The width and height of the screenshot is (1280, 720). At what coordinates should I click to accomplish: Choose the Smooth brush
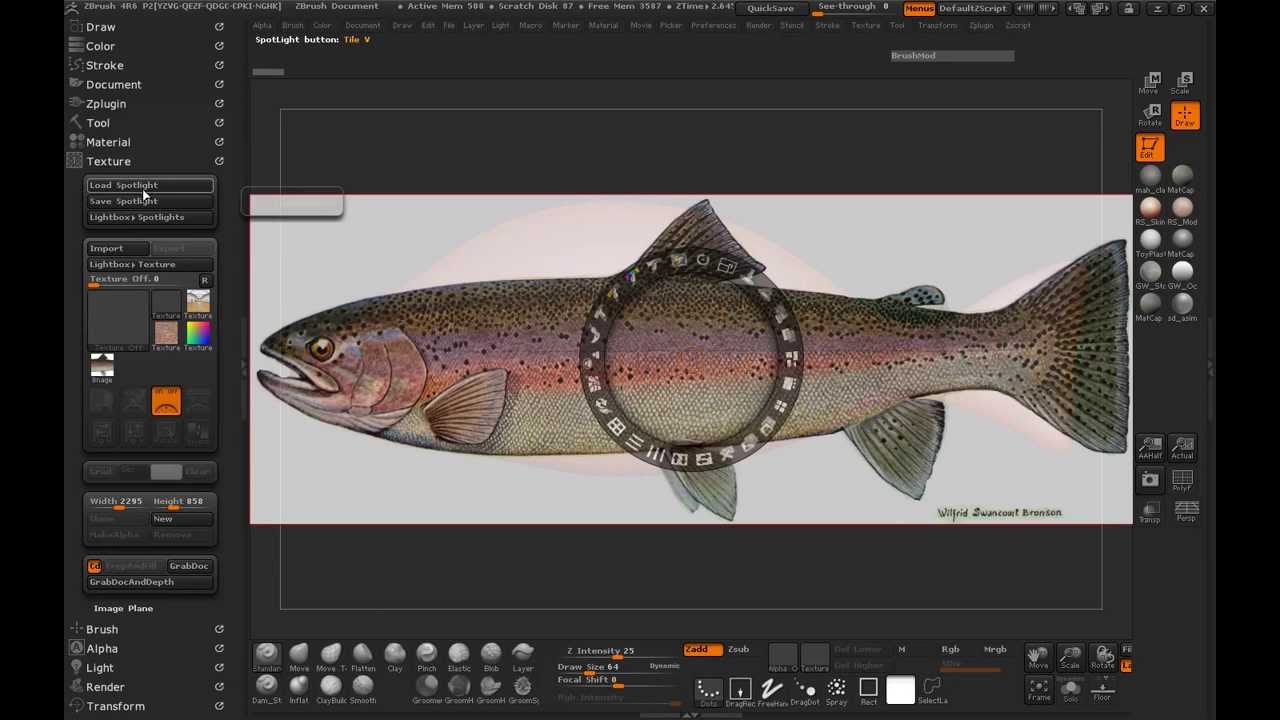(363, 688)
